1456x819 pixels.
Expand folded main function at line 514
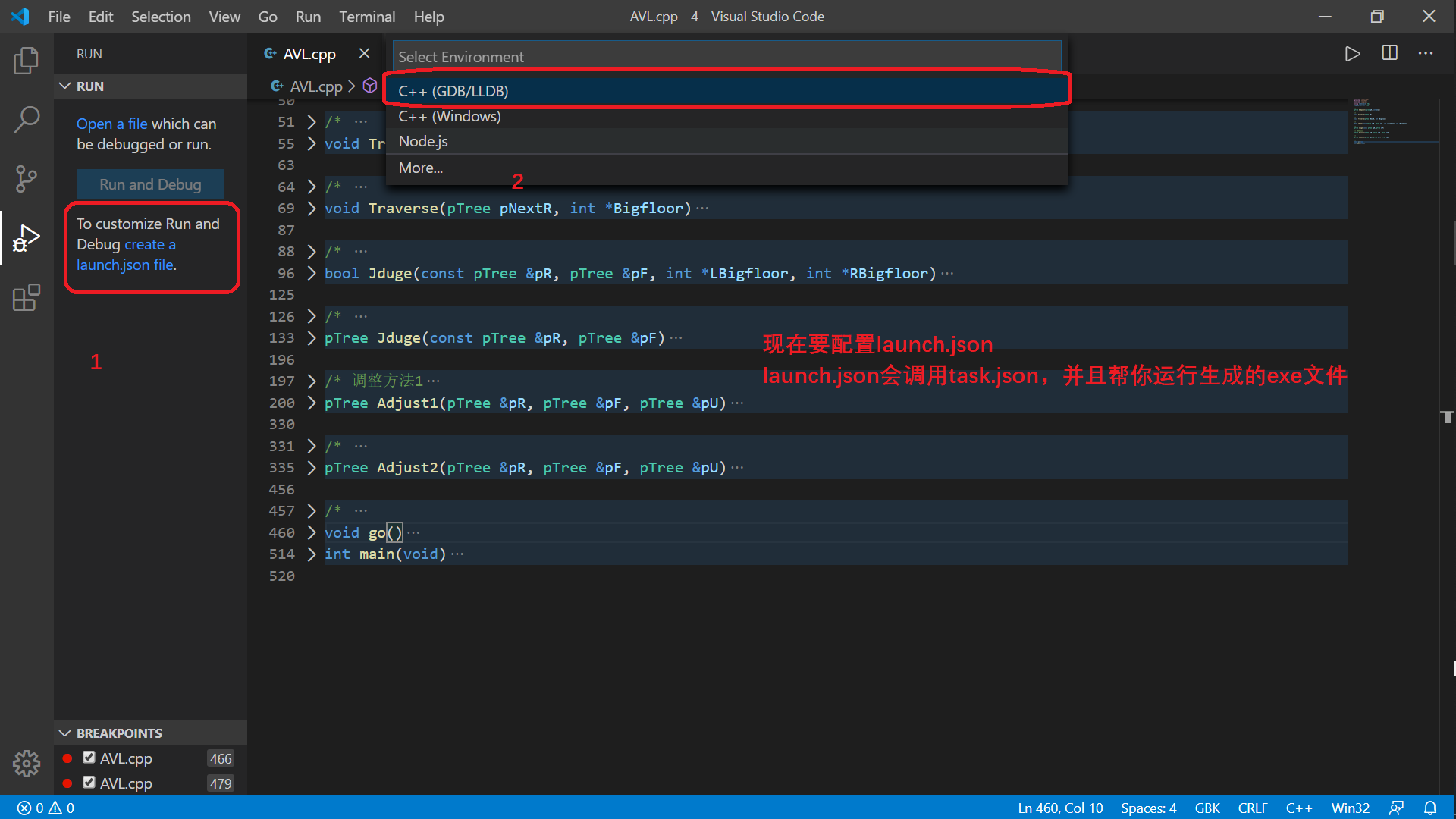tap(312, 554)
